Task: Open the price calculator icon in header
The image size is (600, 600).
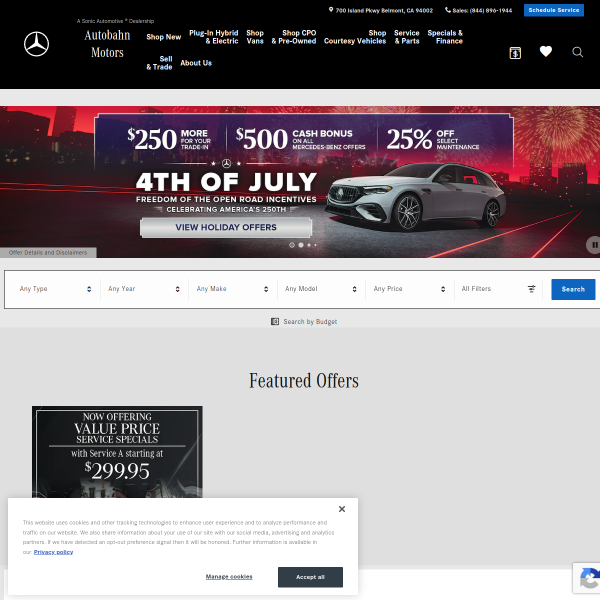Action: tap(515, 53)
